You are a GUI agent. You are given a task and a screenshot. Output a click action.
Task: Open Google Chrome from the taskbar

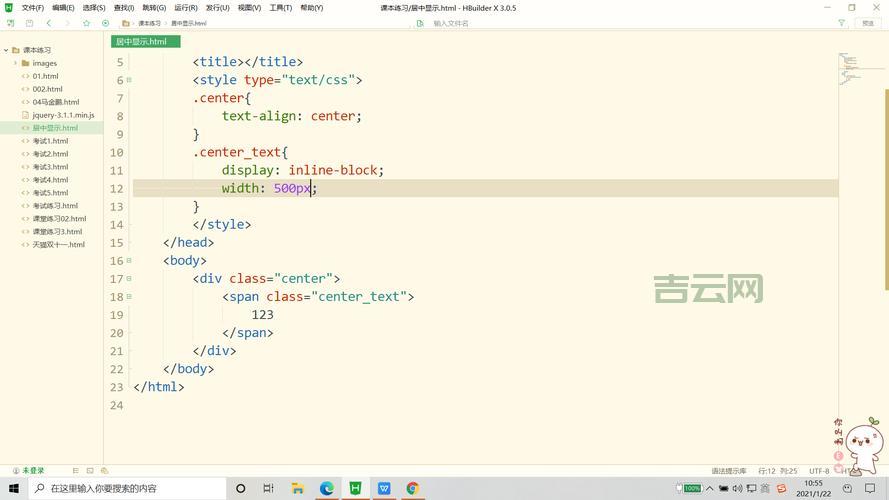tap(412, 488)
